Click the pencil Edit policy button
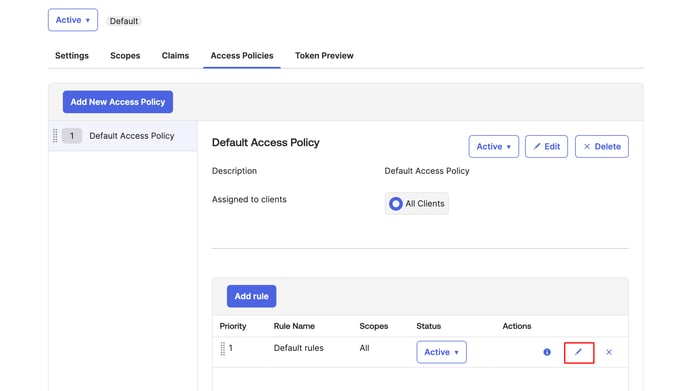The width and height of the screenshot is (688, 391). tap(546, 147)
